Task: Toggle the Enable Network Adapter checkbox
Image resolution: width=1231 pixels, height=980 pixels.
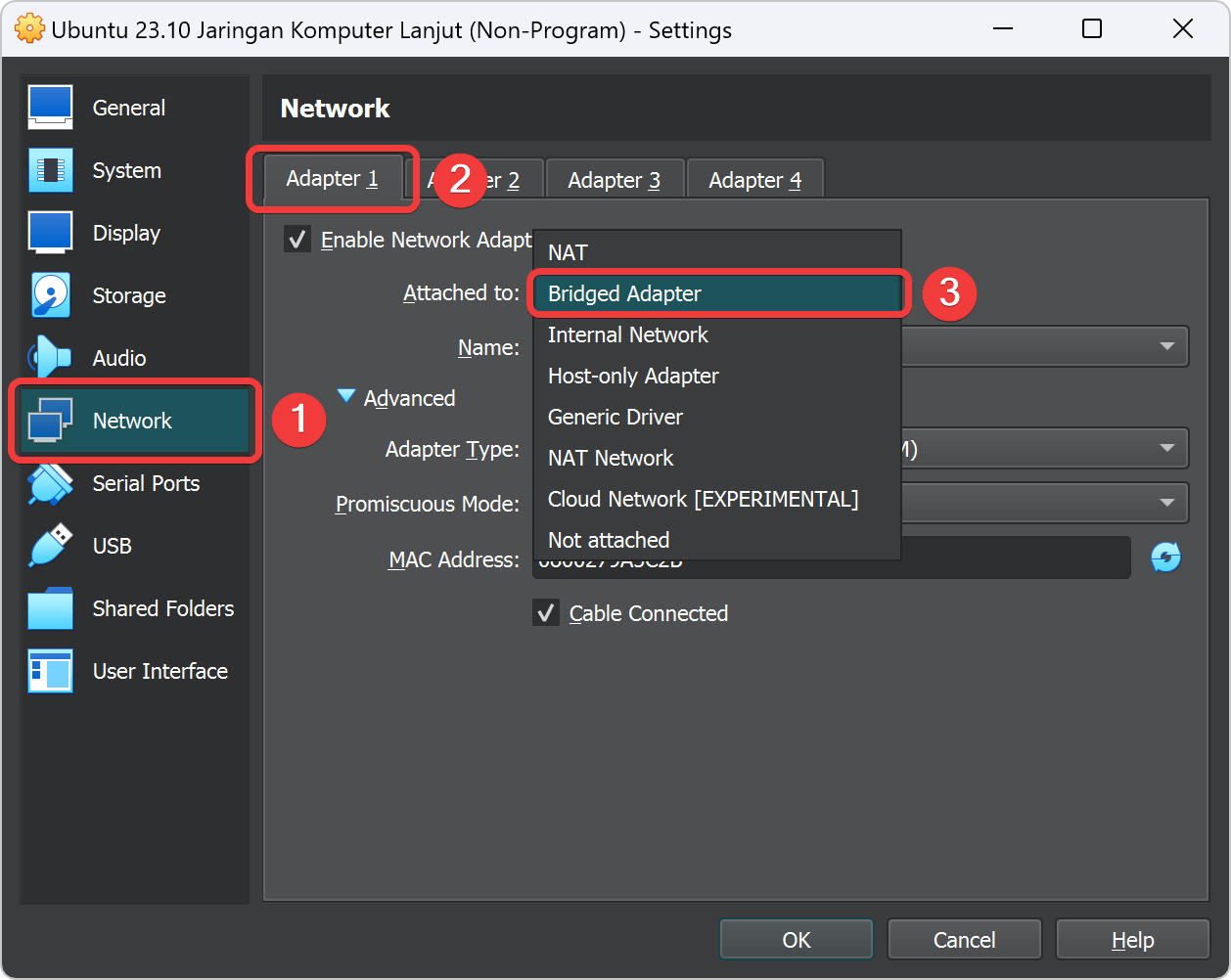Action: point(297,240)
